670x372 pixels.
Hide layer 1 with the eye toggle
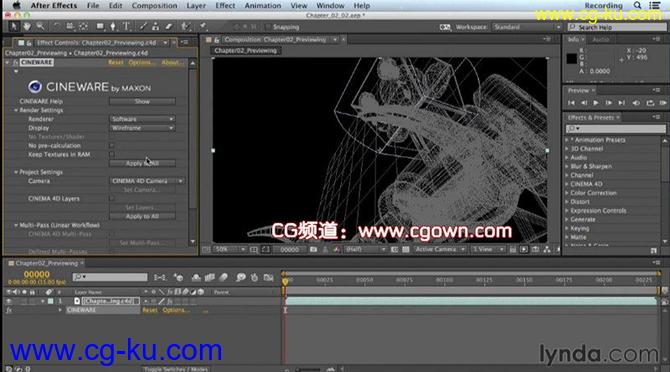pyautogui.click(x=9, y=301)
